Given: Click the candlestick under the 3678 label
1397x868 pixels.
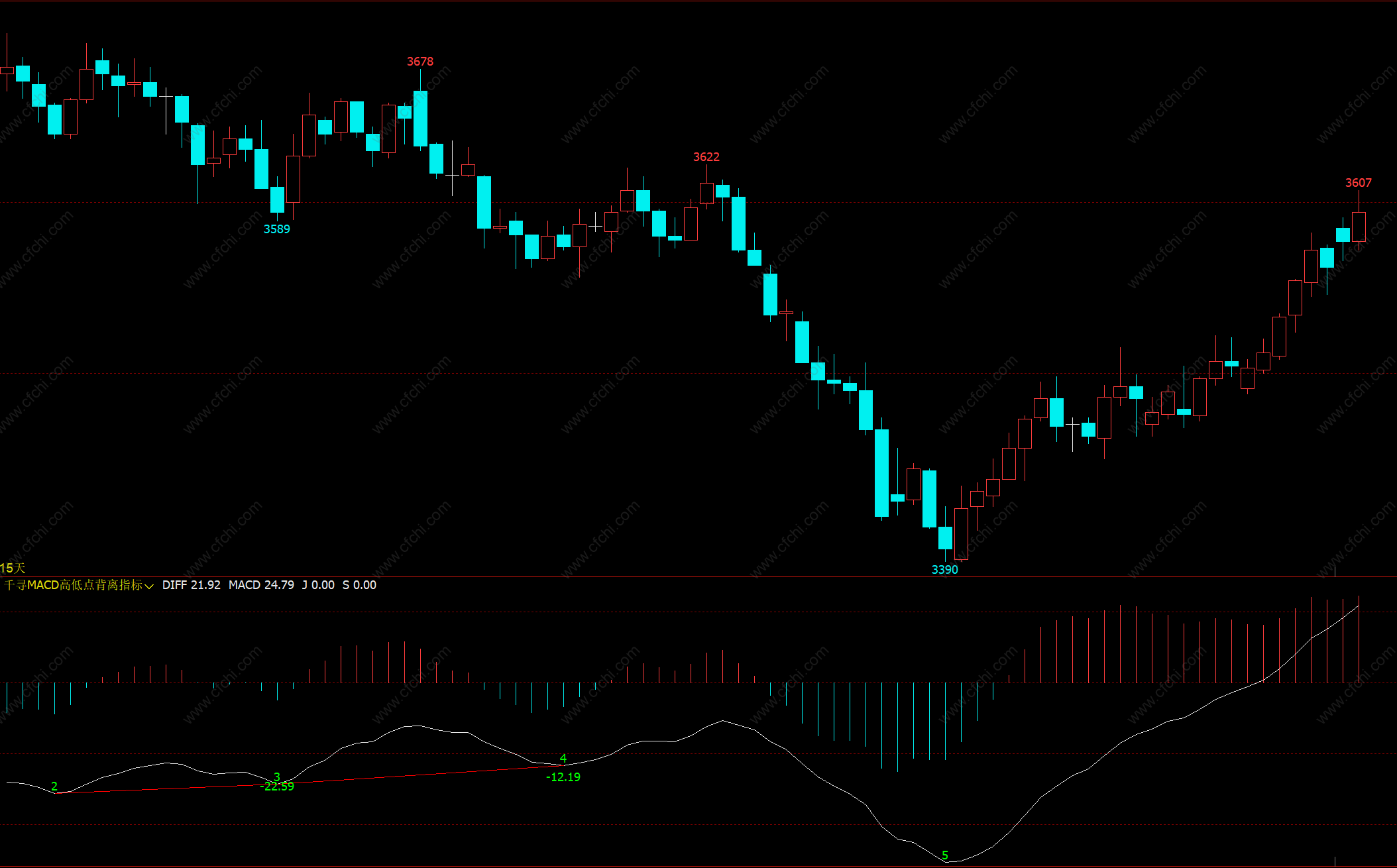Looking at the screenshot, I should pos(420,118).
